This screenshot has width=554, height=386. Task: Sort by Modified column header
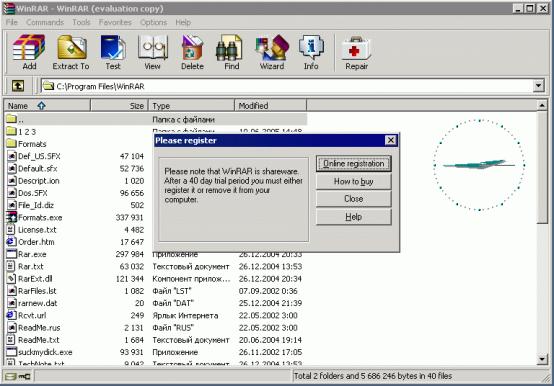click(x=270, y=106)
